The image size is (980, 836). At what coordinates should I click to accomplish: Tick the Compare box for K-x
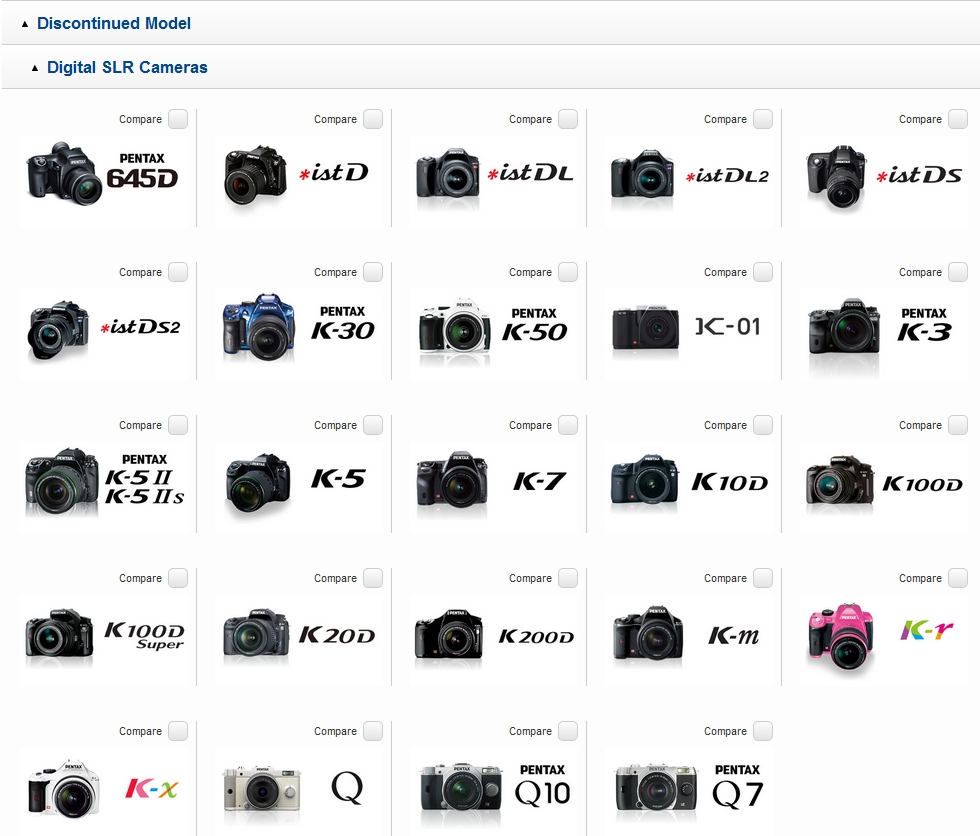[x=178, y=731]
